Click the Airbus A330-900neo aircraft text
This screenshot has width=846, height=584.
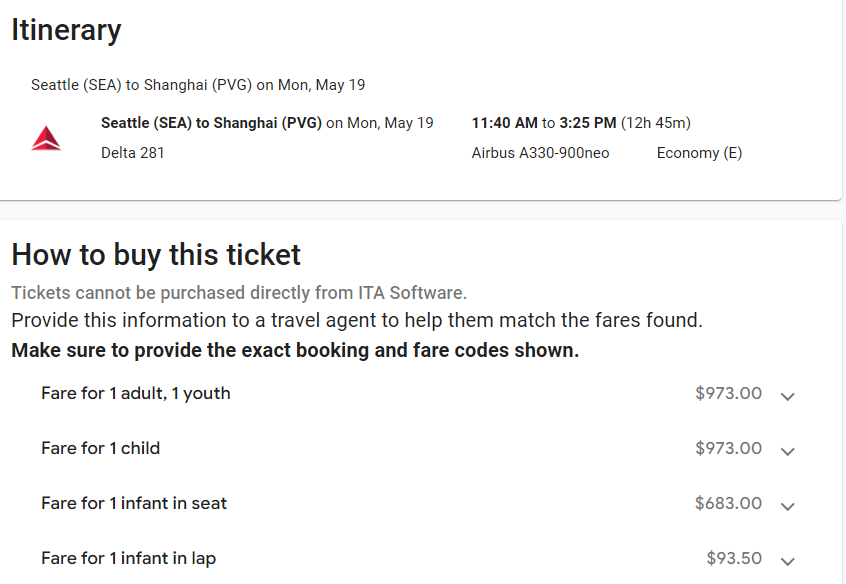(540, 153)
